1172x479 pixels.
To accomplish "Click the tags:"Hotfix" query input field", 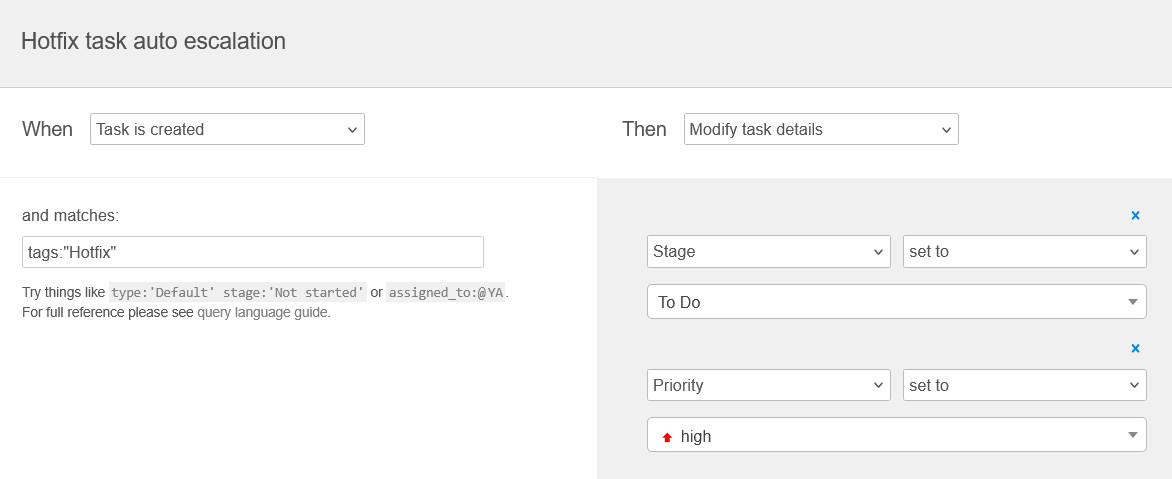I will 252,252.
